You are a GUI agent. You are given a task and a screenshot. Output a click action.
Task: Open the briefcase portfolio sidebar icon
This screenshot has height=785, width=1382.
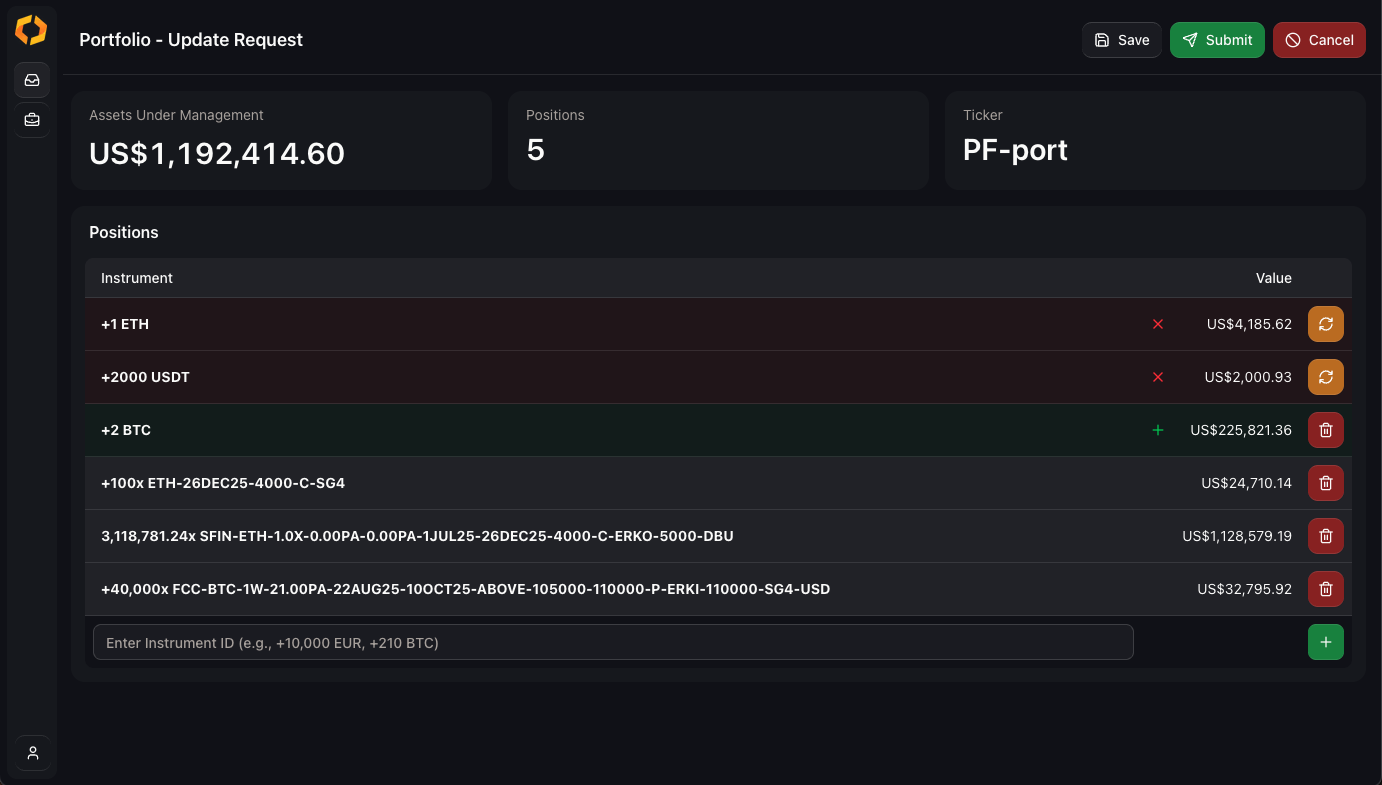pos(32,120)
